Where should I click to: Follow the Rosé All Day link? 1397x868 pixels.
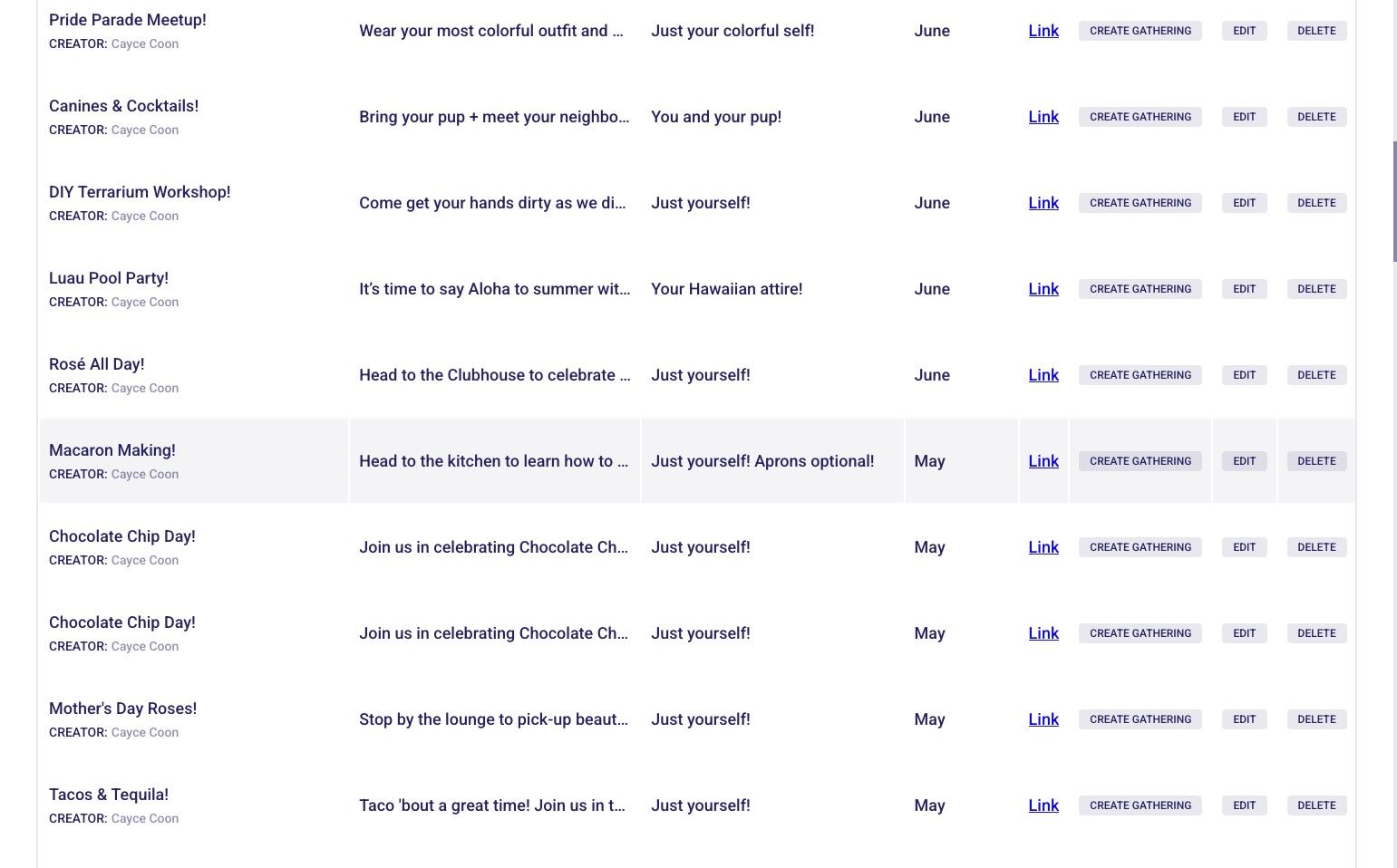[x=1043, y=375]
